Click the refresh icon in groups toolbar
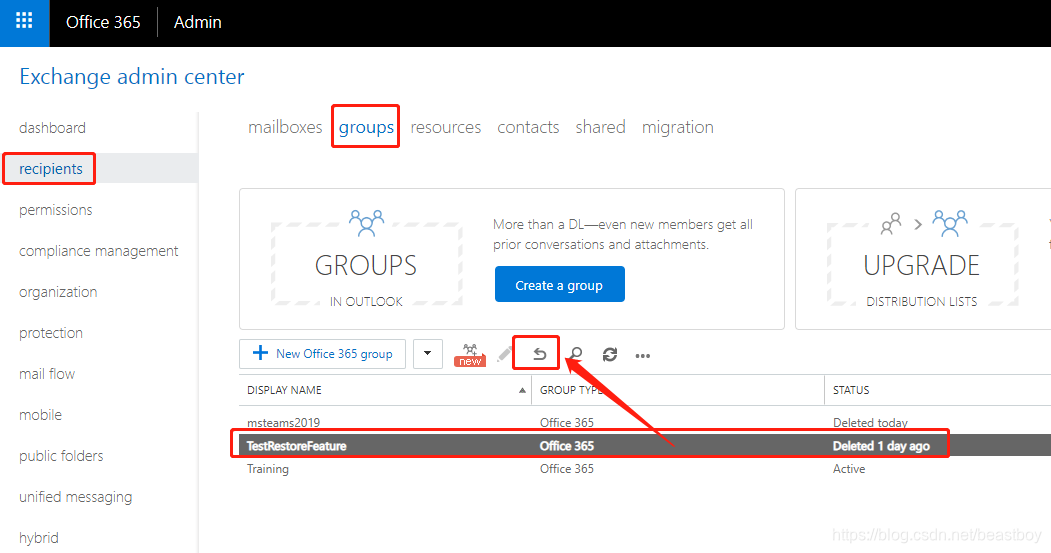This screenshot has width=1051, height=553. click(x=609, y=355)
